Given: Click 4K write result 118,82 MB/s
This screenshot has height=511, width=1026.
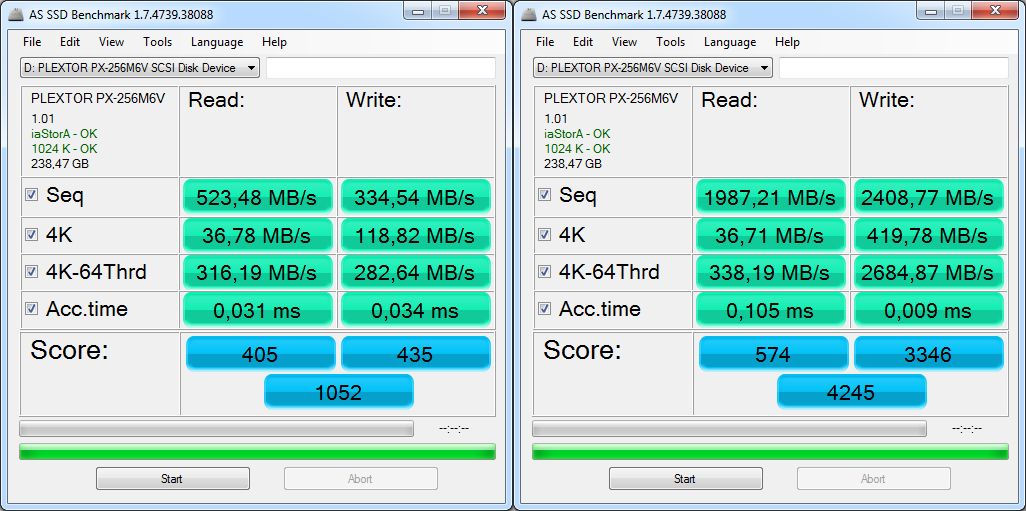Looking at the screenshot, I should (416, 235).
